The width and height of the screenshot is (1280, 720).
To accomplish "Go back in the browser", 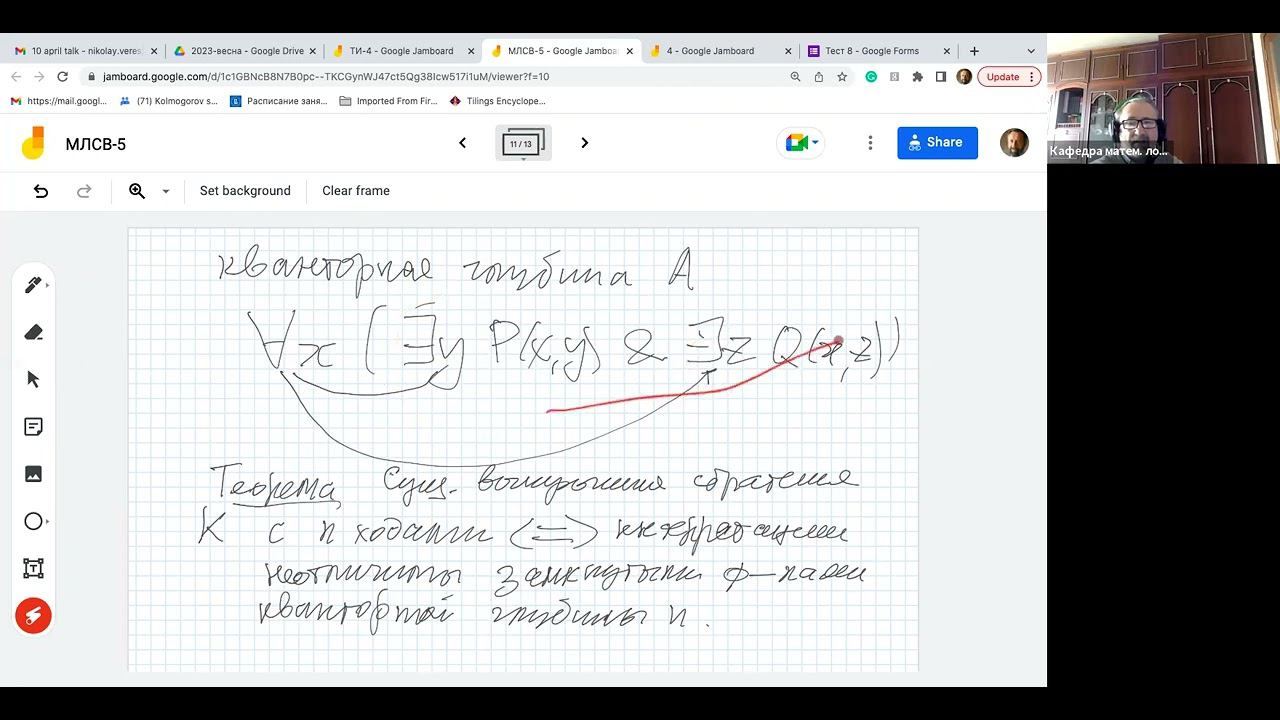I will pos(16,76).
